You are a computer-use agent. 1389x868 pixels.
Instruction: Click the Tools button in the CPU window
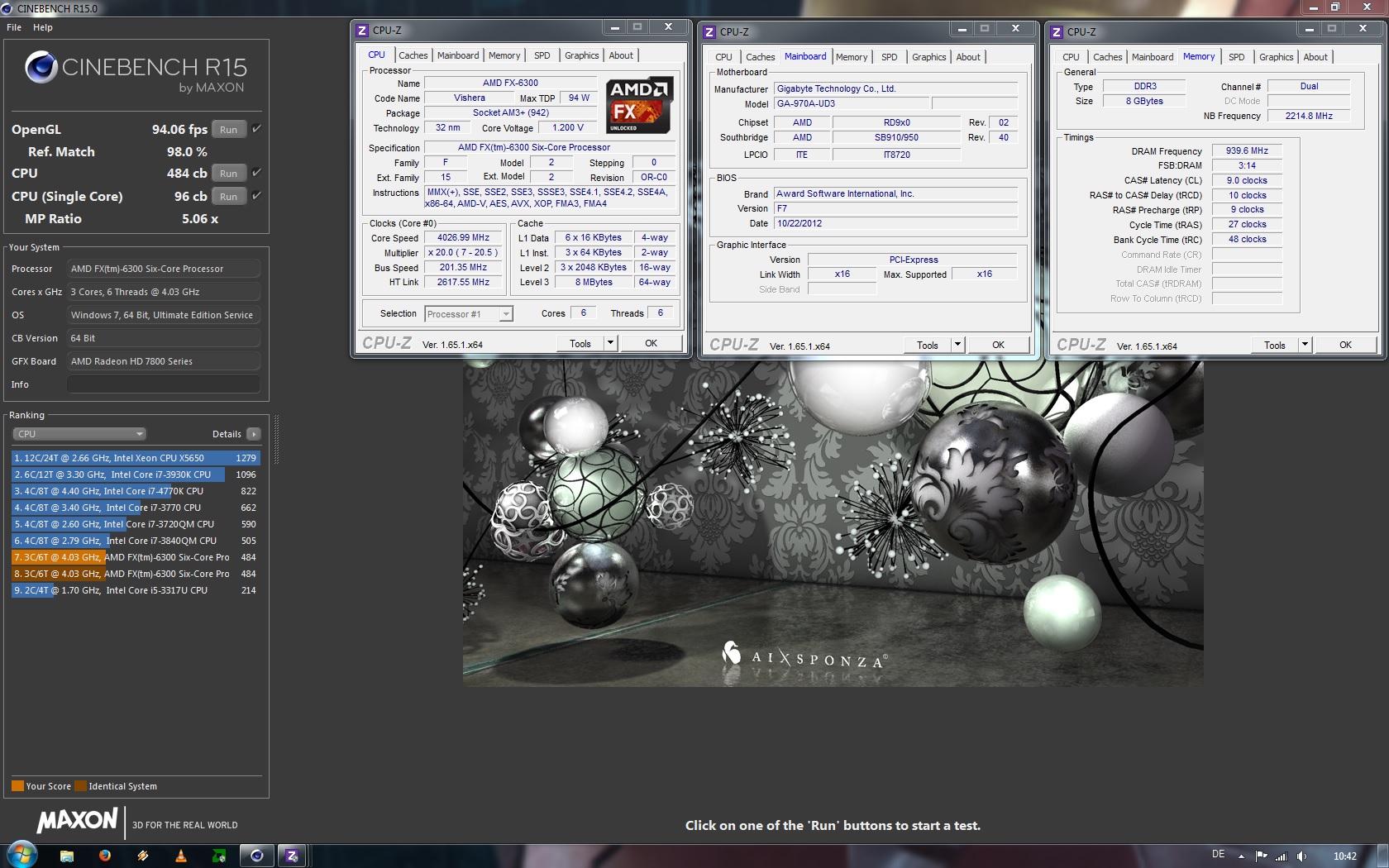(x=580, y=343)
